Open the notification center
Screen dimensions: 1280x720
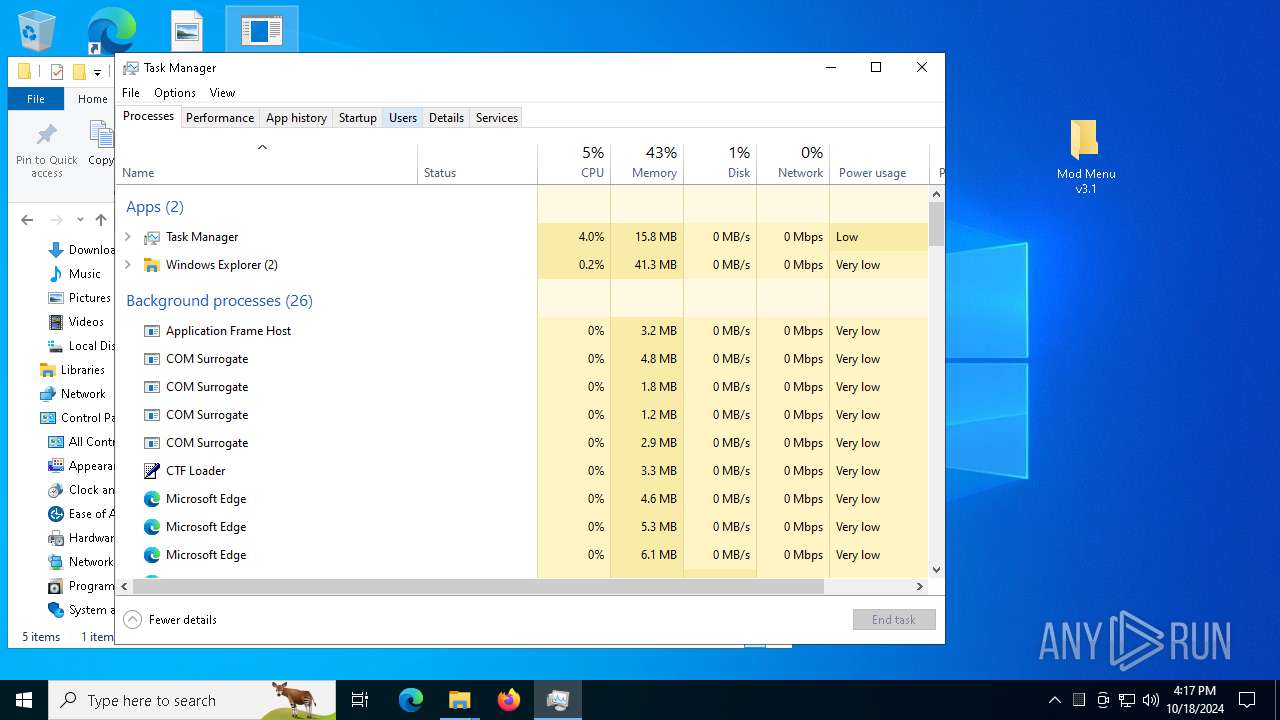pos(1247,700)
